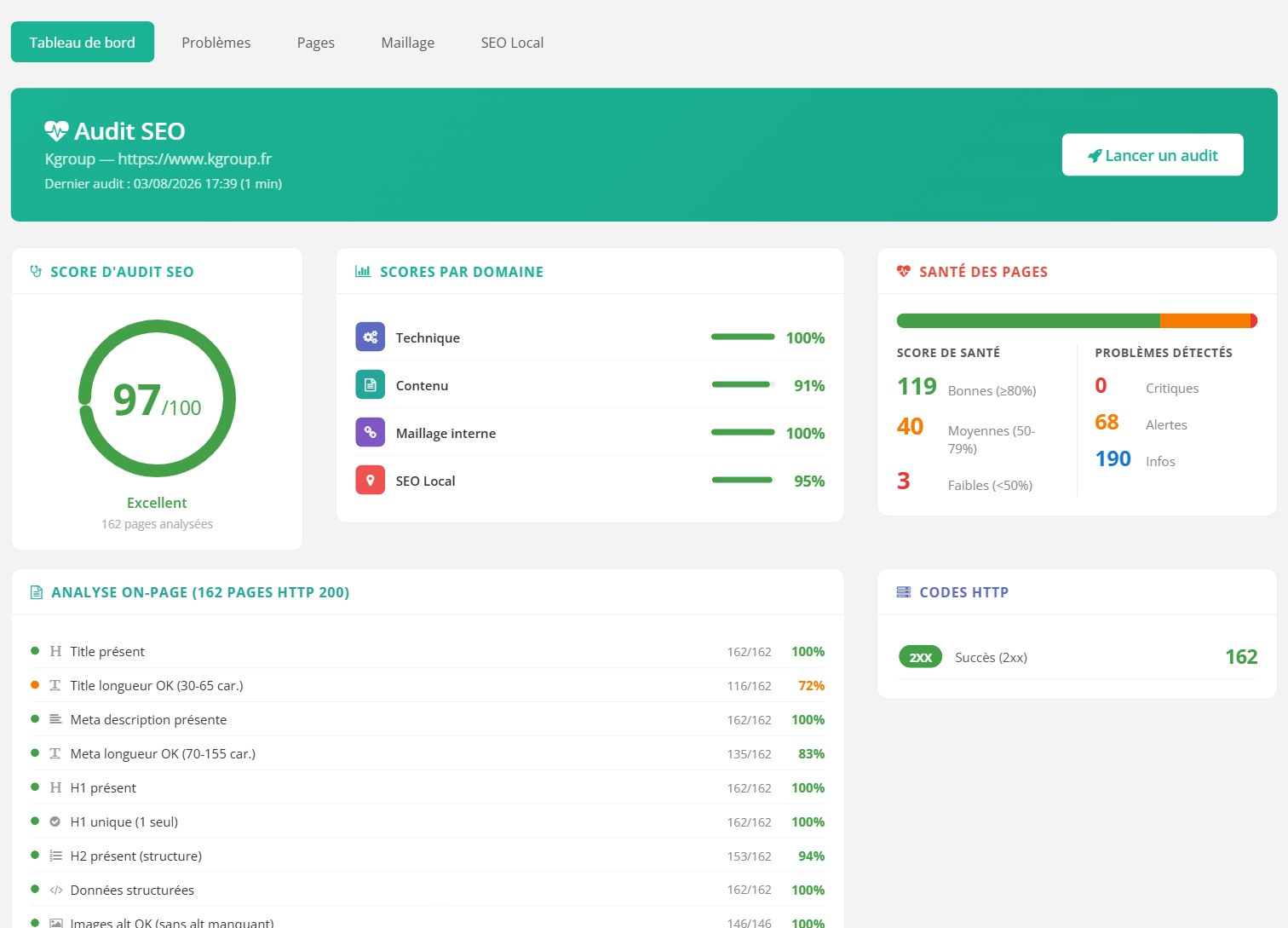Image resolution: width=1288 pixels, height=928 pixels.
Task: Open the Tableau de bord tab
Action: [83, 42]
